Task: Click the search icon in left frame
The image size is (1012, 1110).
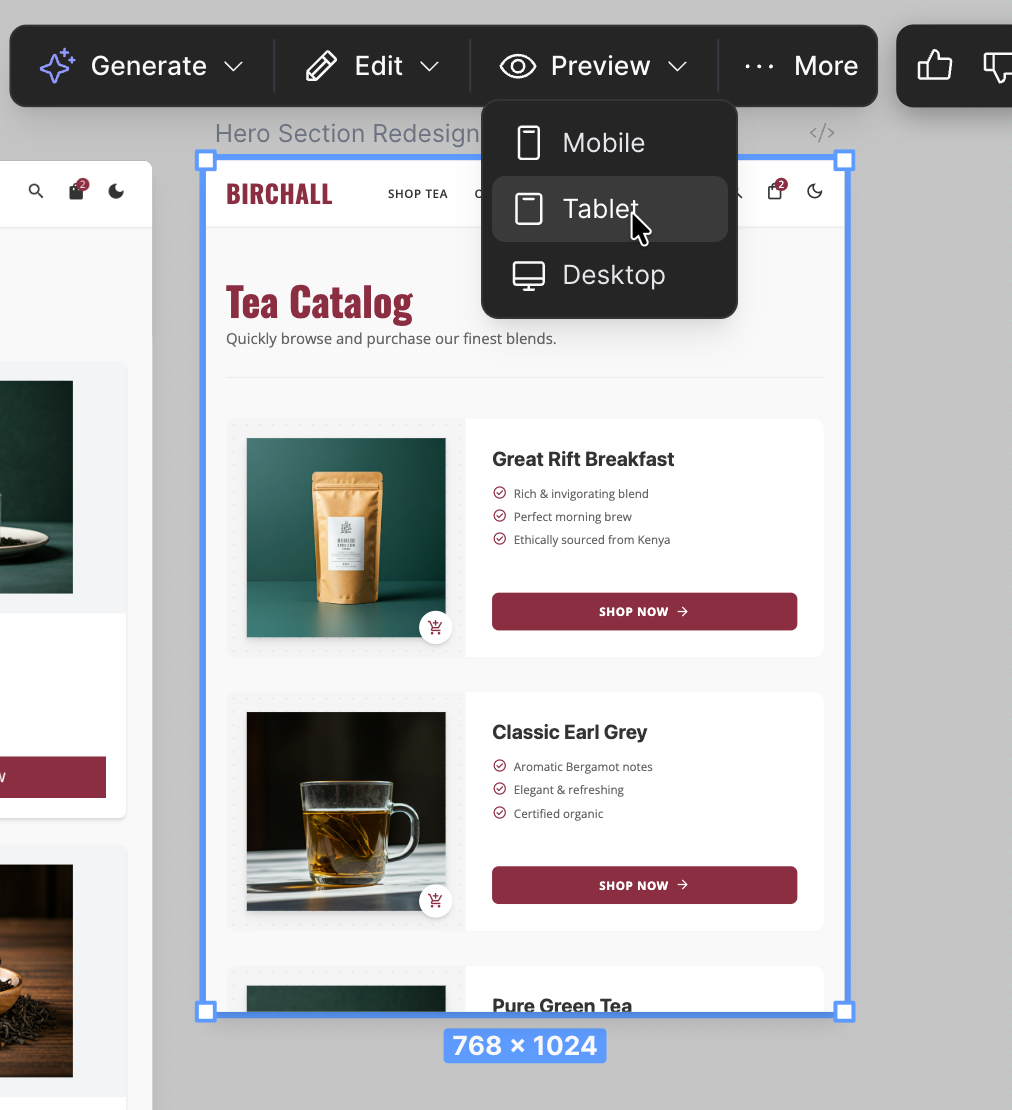Action: point(35,191)
